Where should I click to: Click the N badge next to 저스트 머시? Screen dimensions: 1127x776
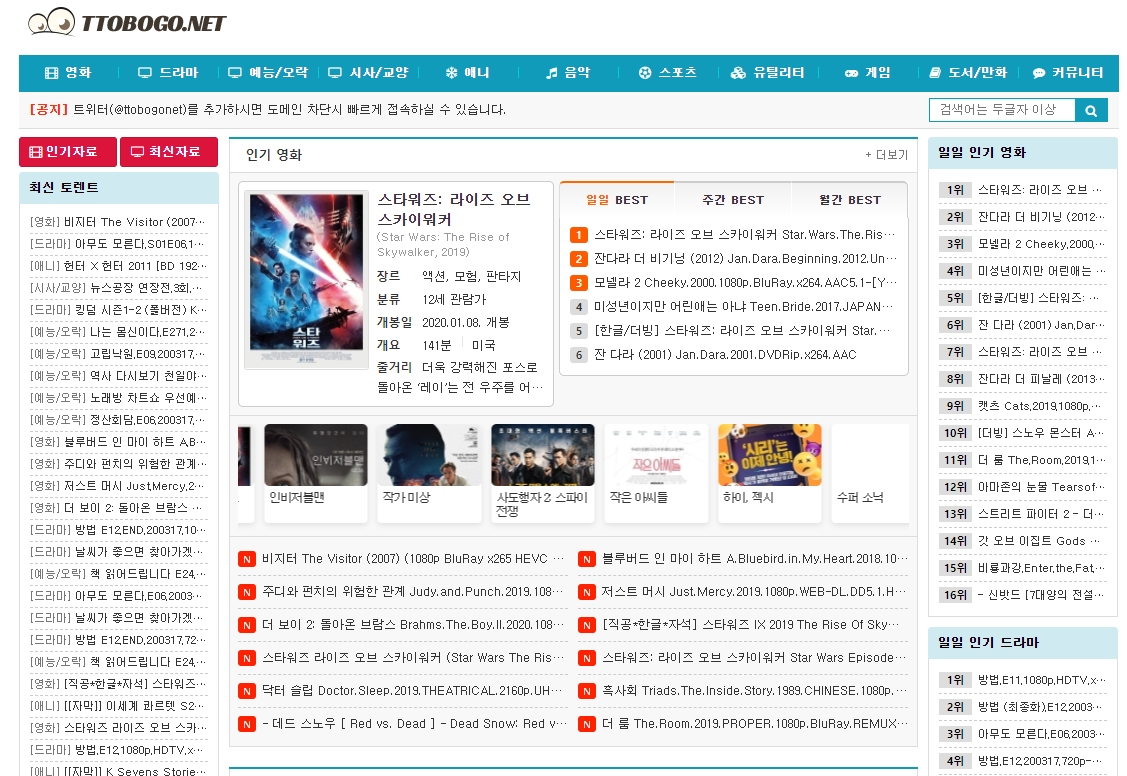coord(586,592)
